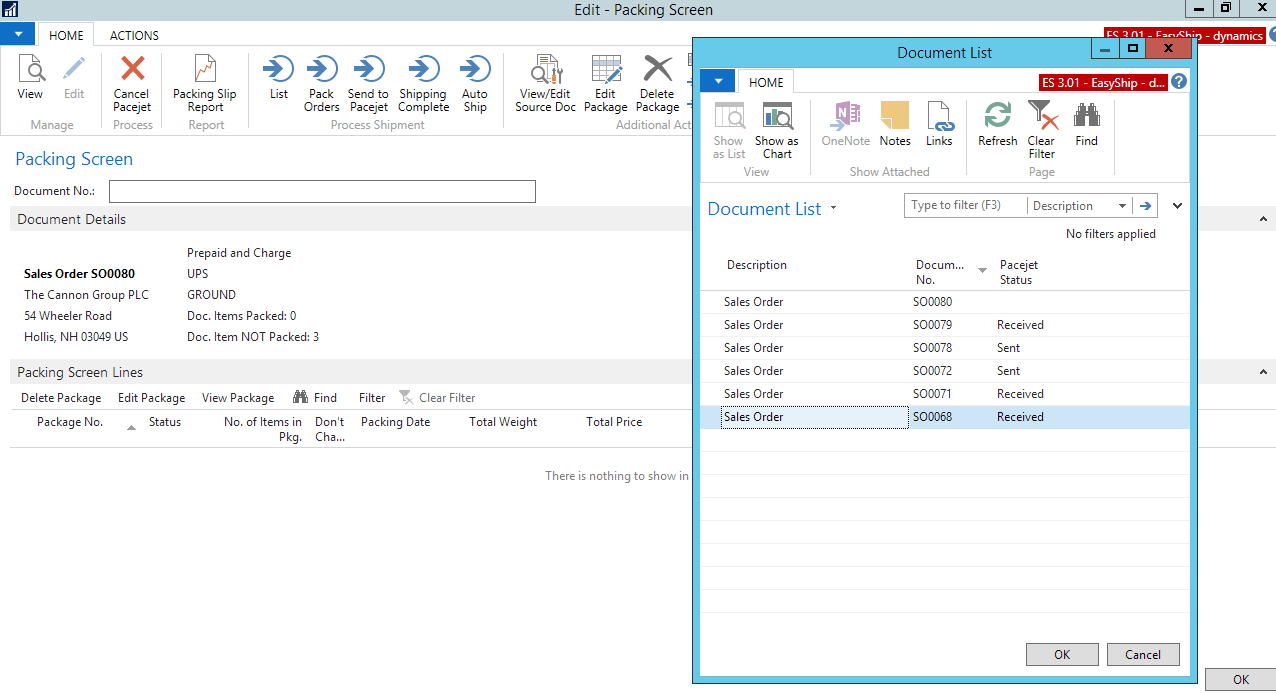This screenshot has width=1276, height=693.
Task: Click Edit Package in lines toolbar
Action: [151, 397]
